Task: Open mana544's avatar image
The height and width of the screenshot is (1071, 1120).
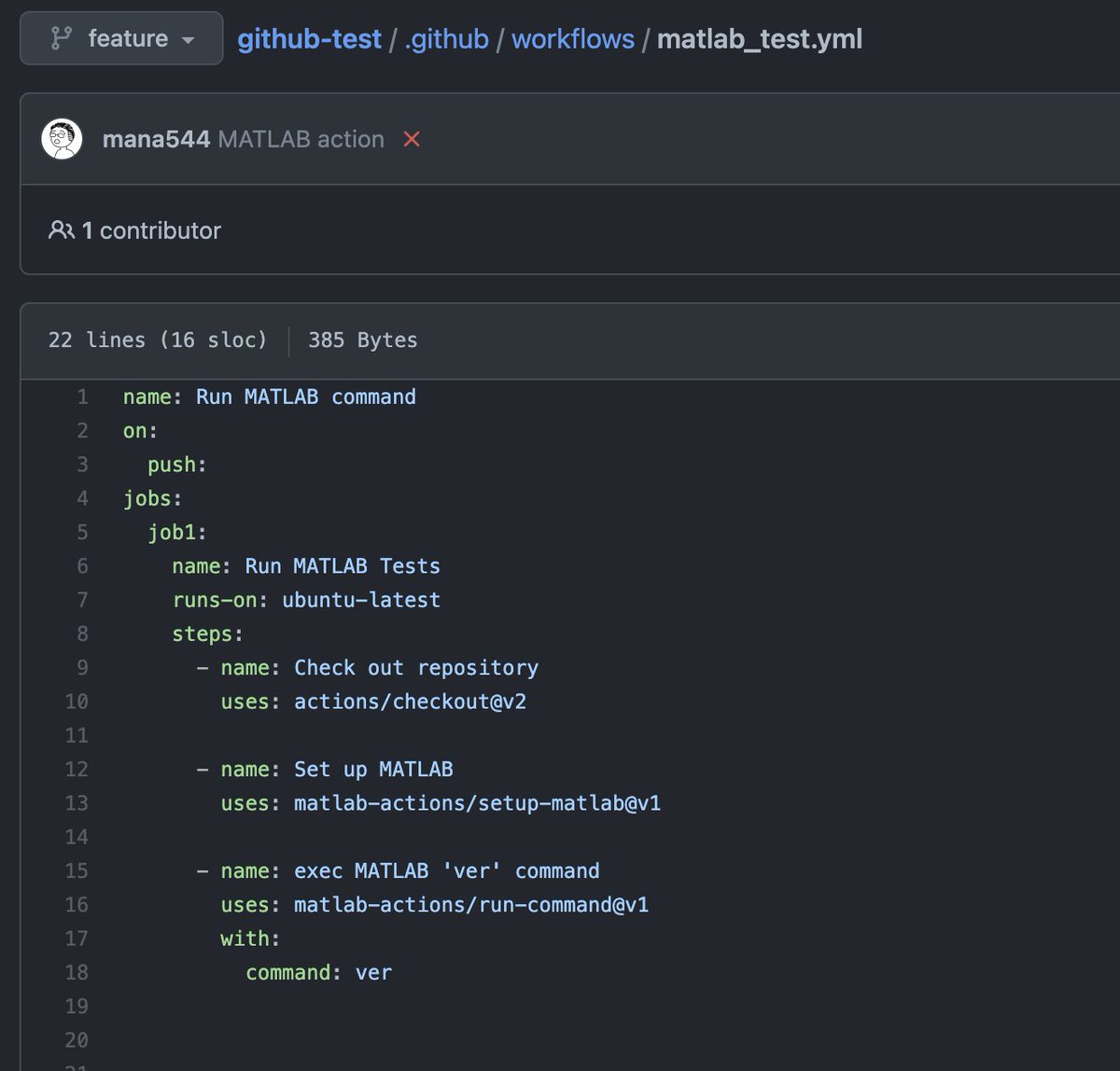Action: pyautogui.click(x=63, y=139)
